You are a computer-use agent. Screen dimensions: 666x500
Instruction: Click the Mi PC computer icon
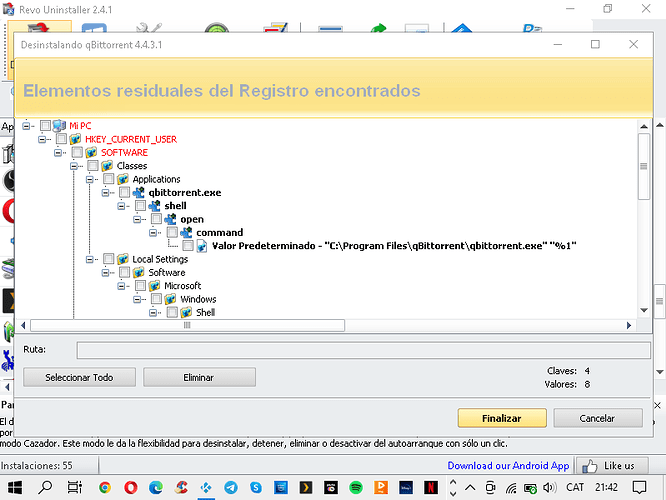pyautogui.click(x=59, y=126)
